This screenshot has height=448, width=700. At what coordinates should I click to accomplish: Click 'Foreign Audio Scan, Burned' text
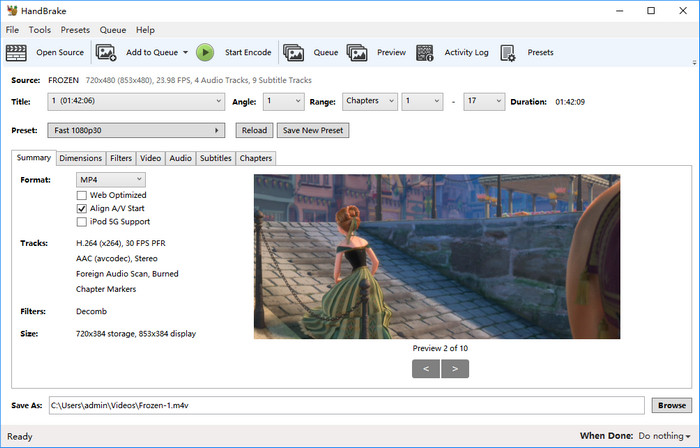click(x=127, y=274)
